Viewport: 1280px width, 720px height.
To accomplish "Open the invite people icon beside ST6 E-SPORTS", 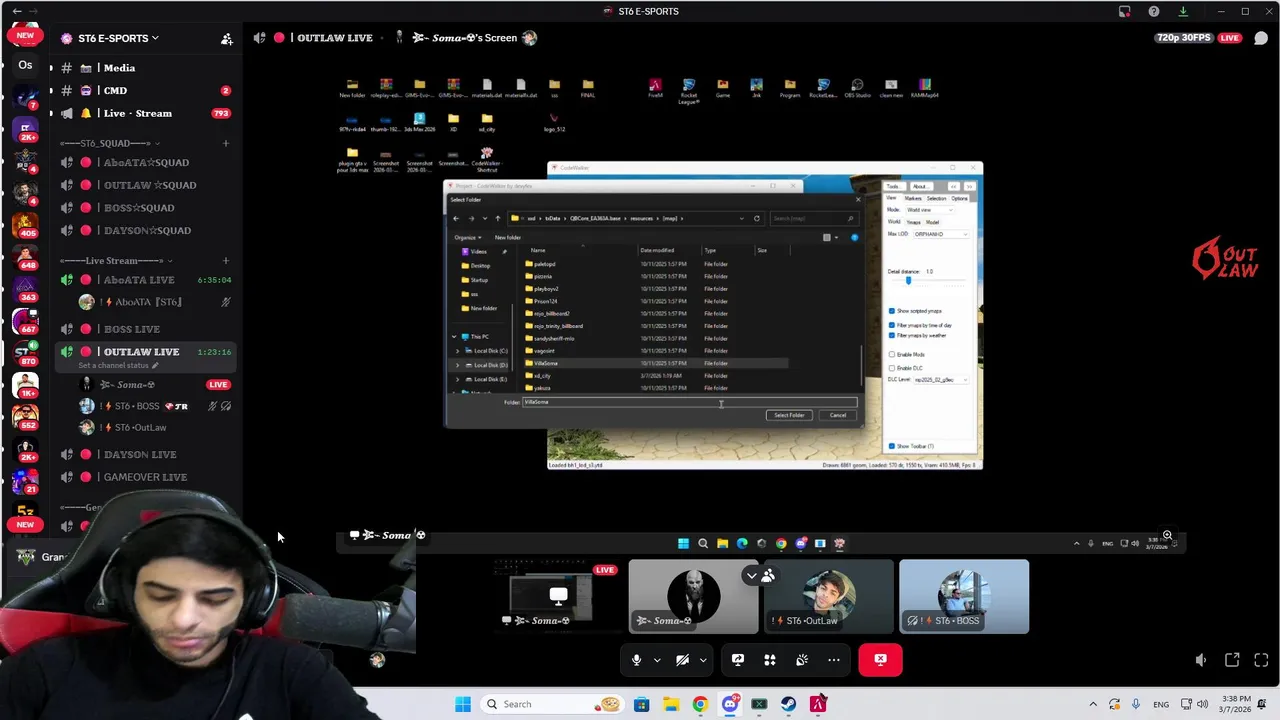I will [x=227, y=38].
